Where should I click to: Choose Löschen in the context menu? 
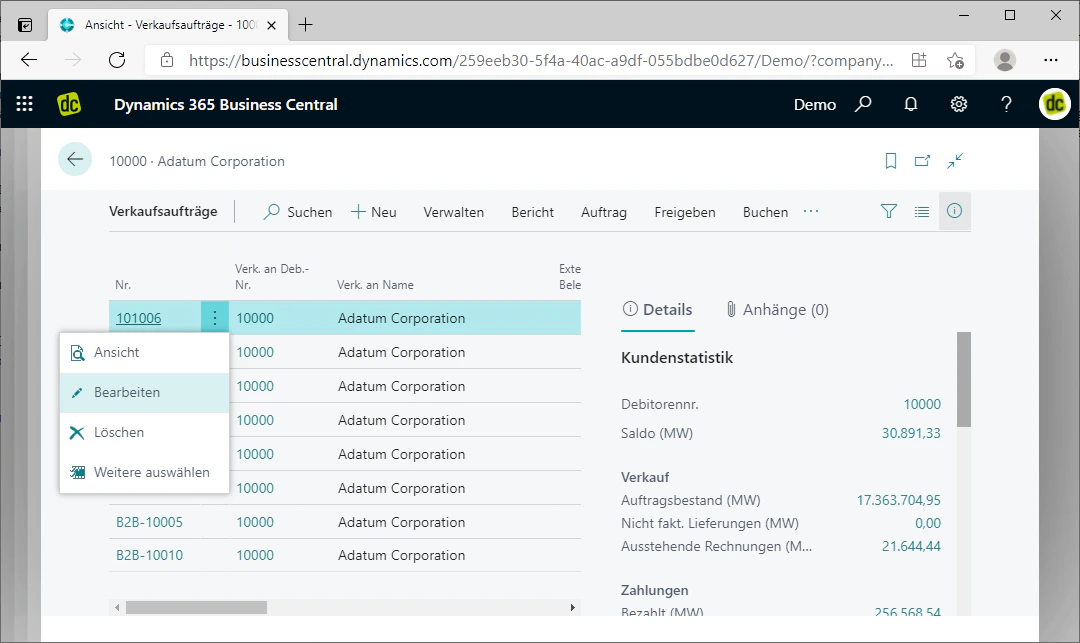click(x=145, y=432)
